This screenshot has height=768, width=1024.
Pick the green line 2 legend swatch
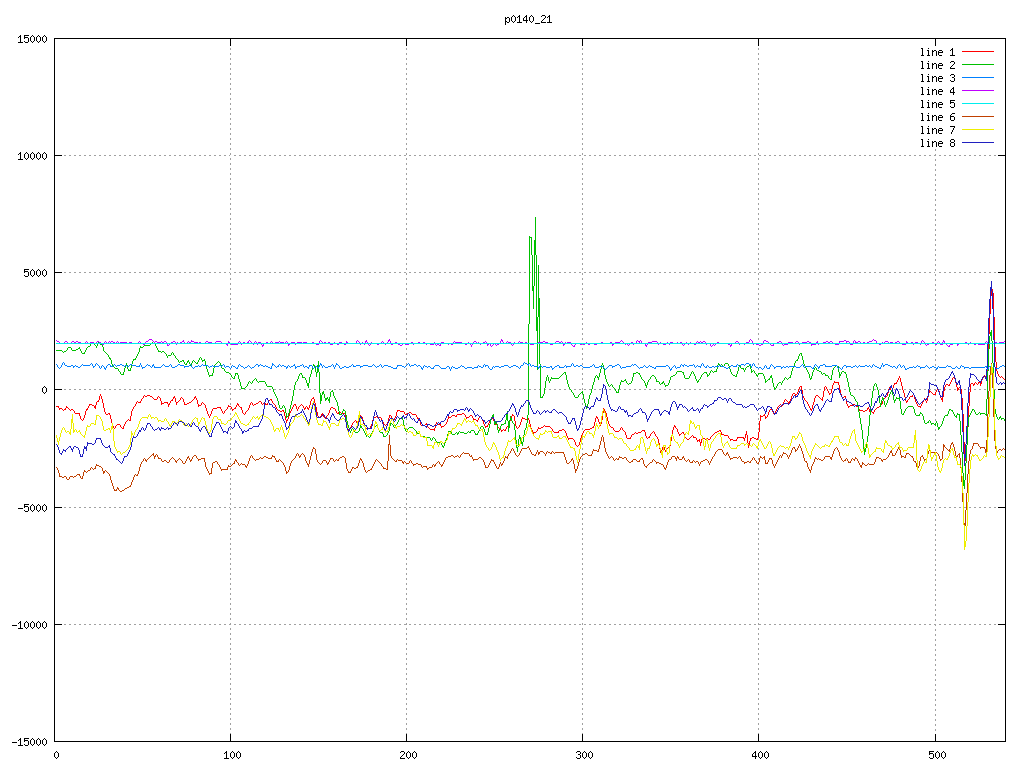click(x=978, y=65)
